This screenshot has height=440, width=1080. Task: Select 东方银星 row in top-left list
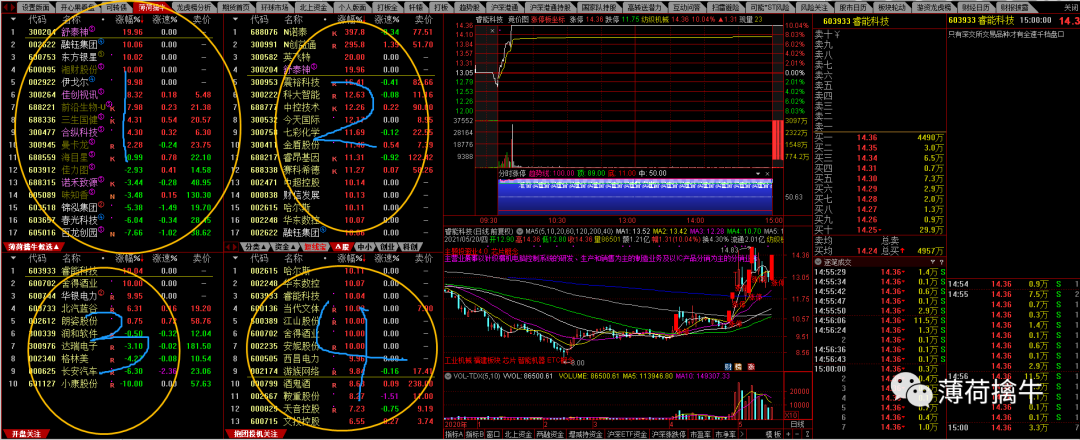pyautogui.click(x=110, y=57)
